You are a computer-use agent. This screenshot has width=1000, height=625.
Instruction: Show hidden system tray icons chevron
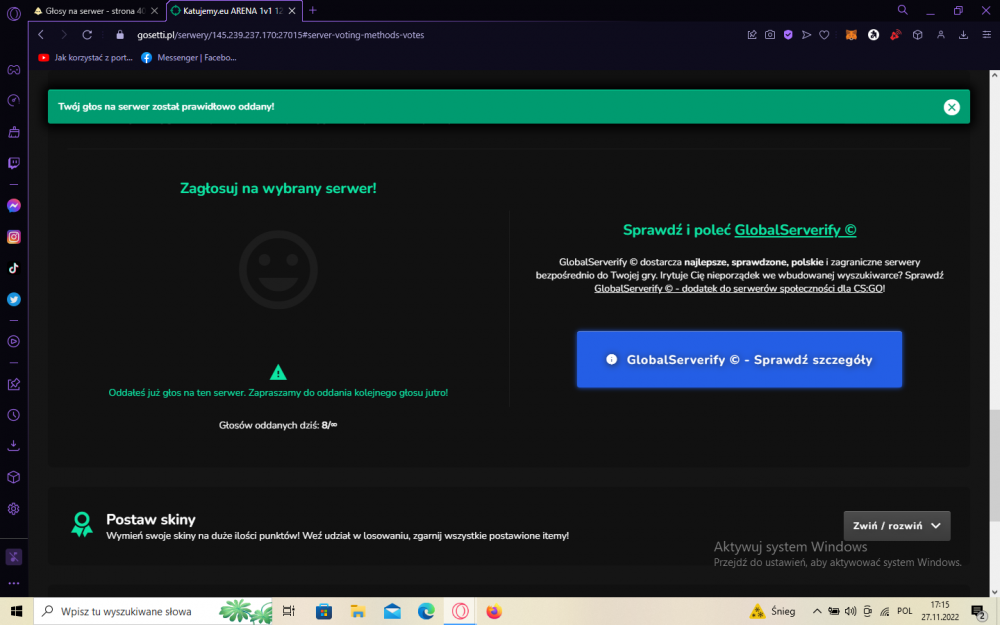point(816,611)
